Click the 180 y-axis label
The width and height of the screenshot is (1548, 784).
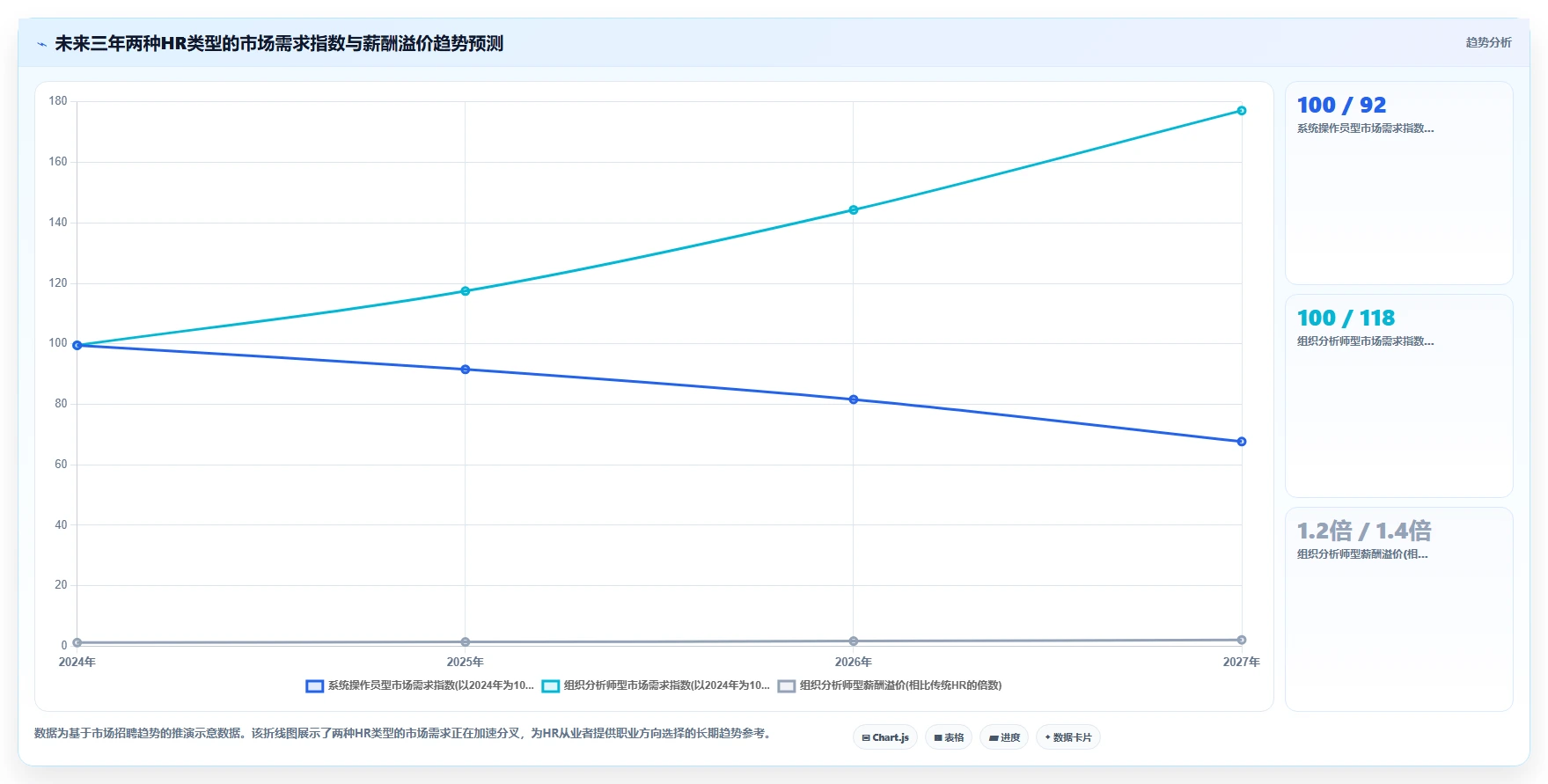58,101
